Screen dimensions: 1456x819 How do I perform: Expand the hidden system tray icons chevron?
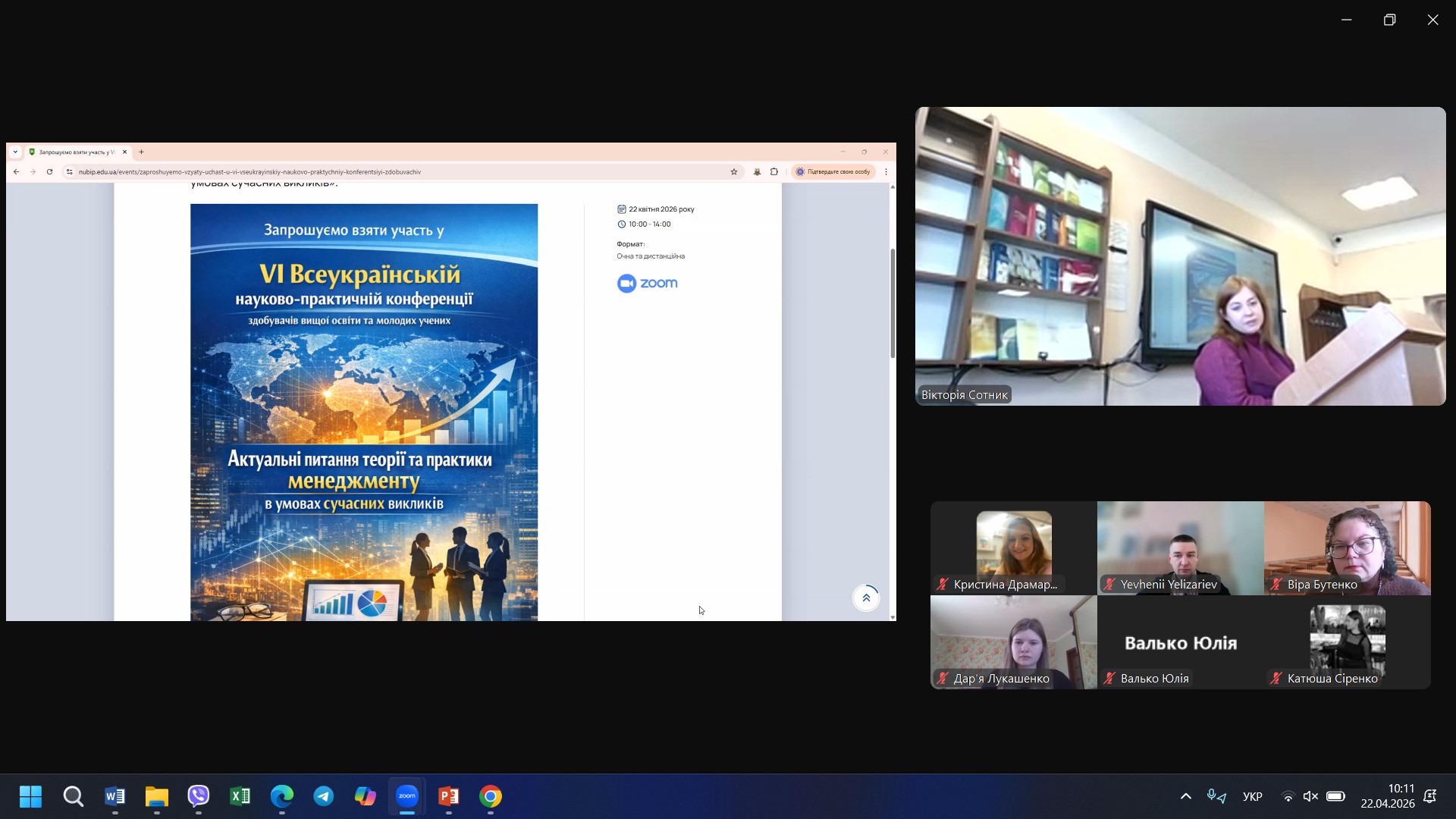(1186, 796)
